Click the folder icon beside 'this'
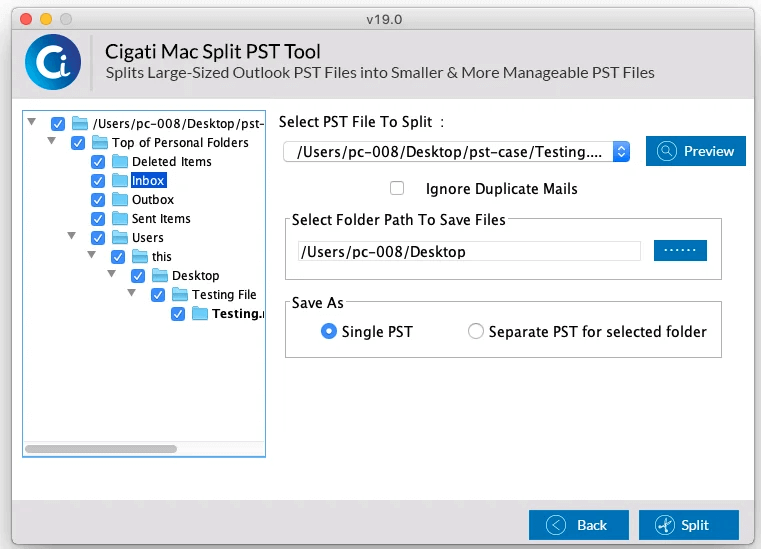Screen dimensions: 761x549 140,256
